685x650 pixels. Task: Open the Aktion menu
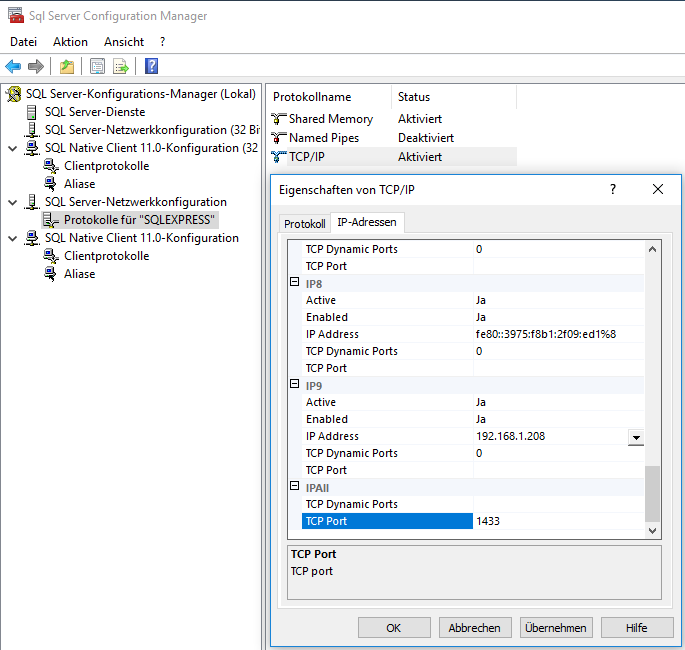pyautogui.click(x=70, y=42)
